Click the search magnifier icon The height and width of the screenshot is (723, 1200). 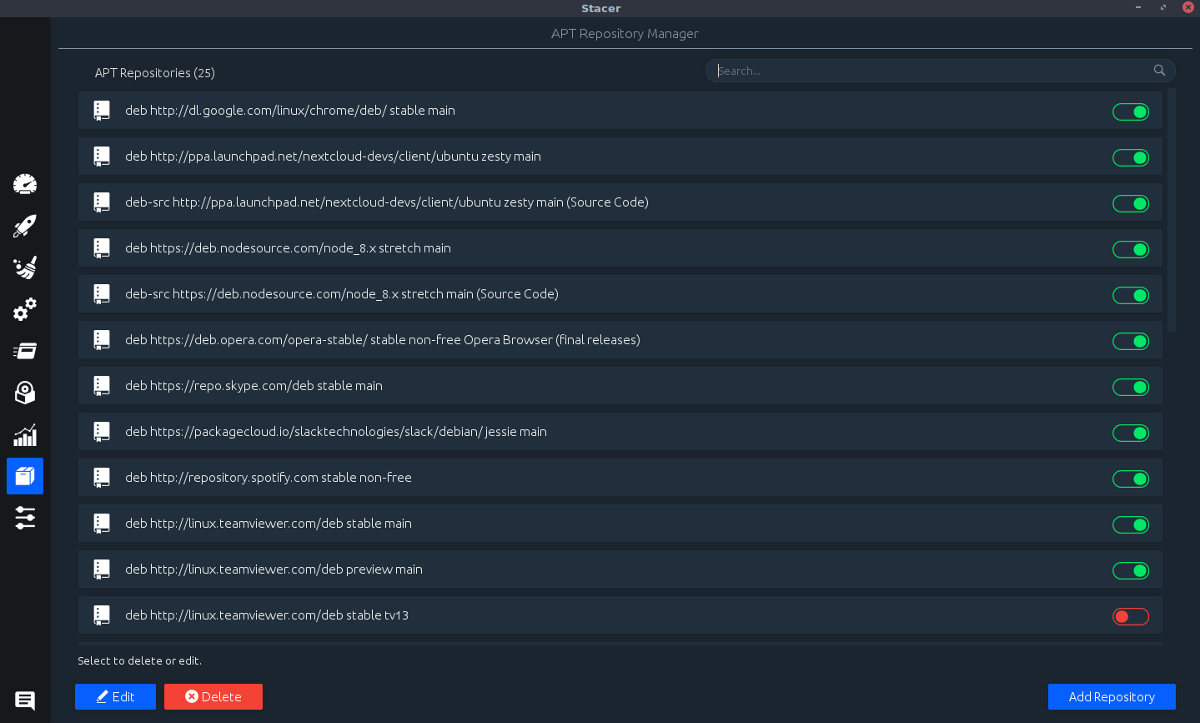(1159, 71)
